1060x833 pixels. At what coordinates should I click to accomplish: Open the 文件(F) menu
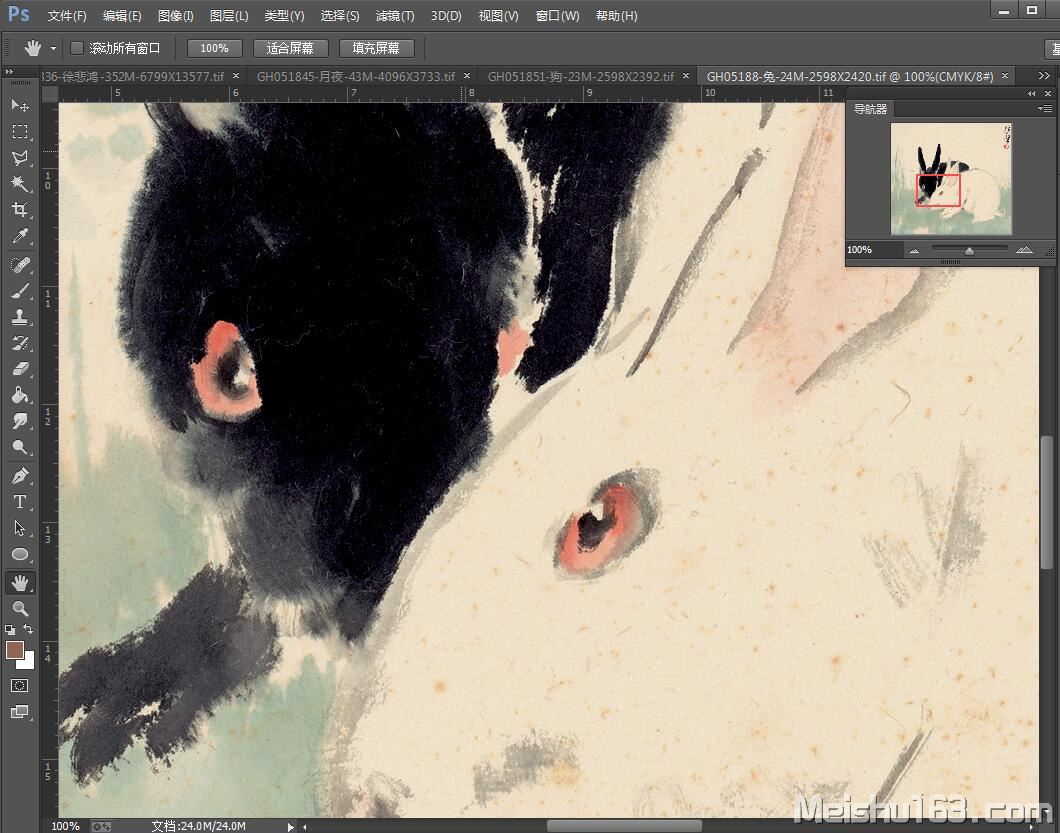(67, 16)
